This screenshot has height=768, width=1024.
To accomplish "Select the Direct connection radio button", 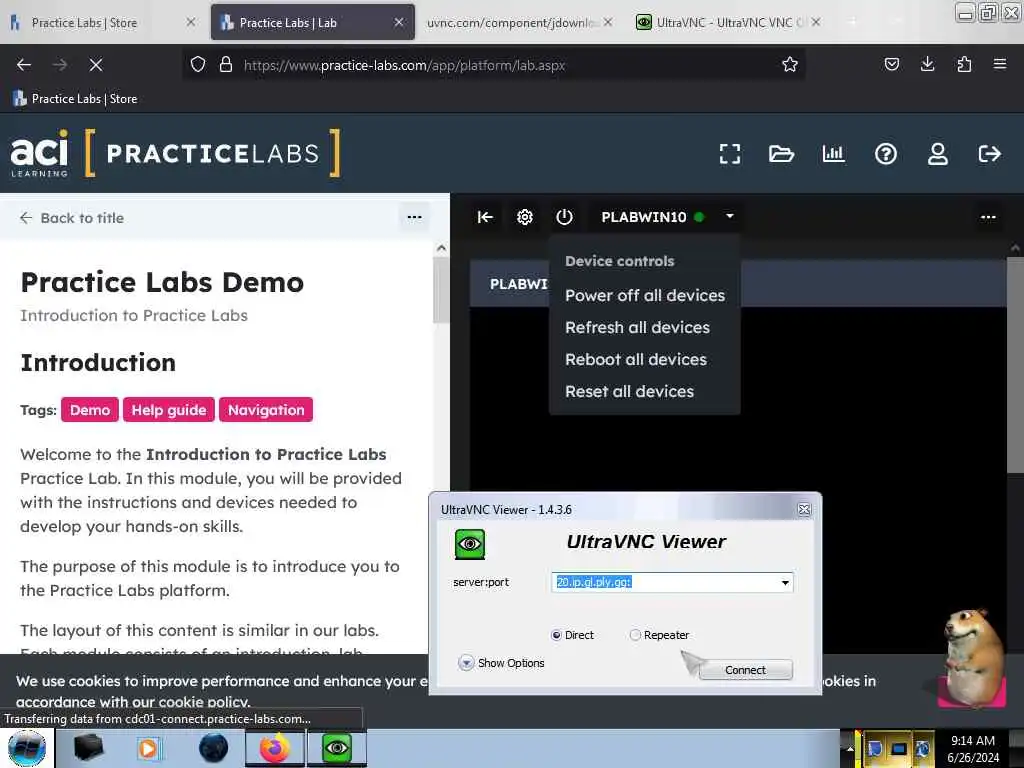I will click(x=556, y=635).
